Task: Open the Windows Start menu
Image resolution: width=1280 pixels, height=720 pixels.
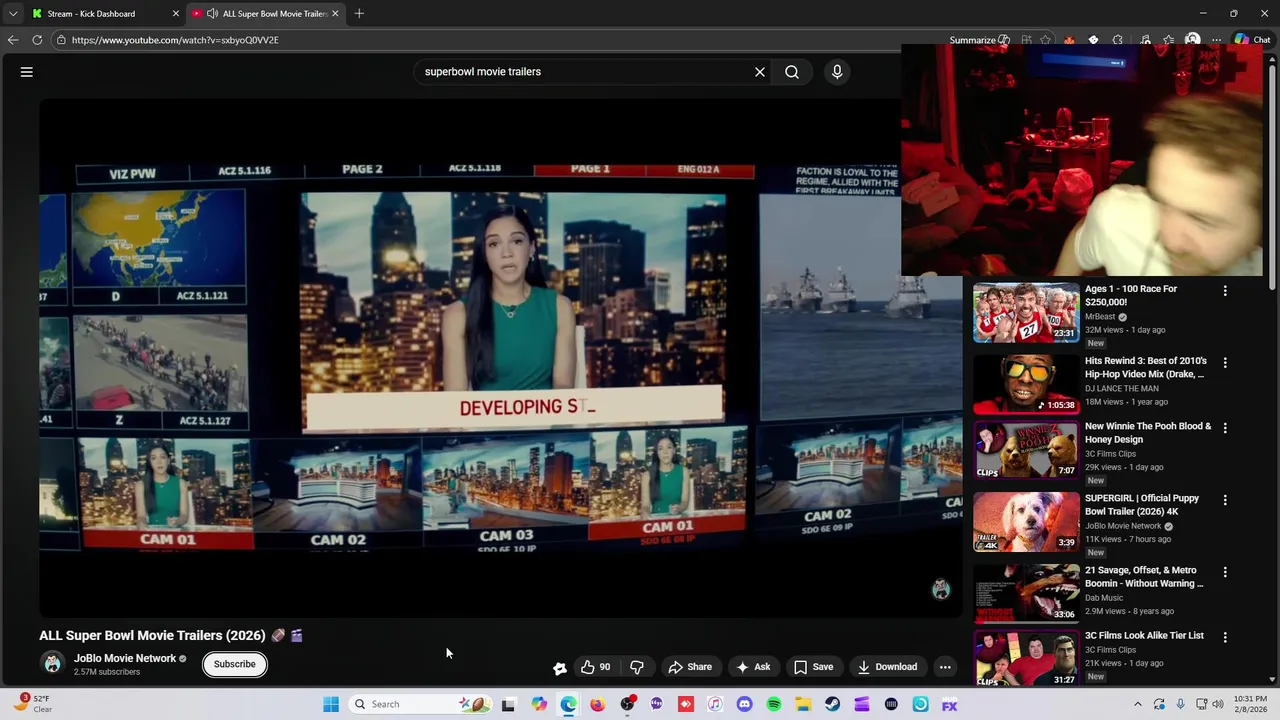Action: 331,704
